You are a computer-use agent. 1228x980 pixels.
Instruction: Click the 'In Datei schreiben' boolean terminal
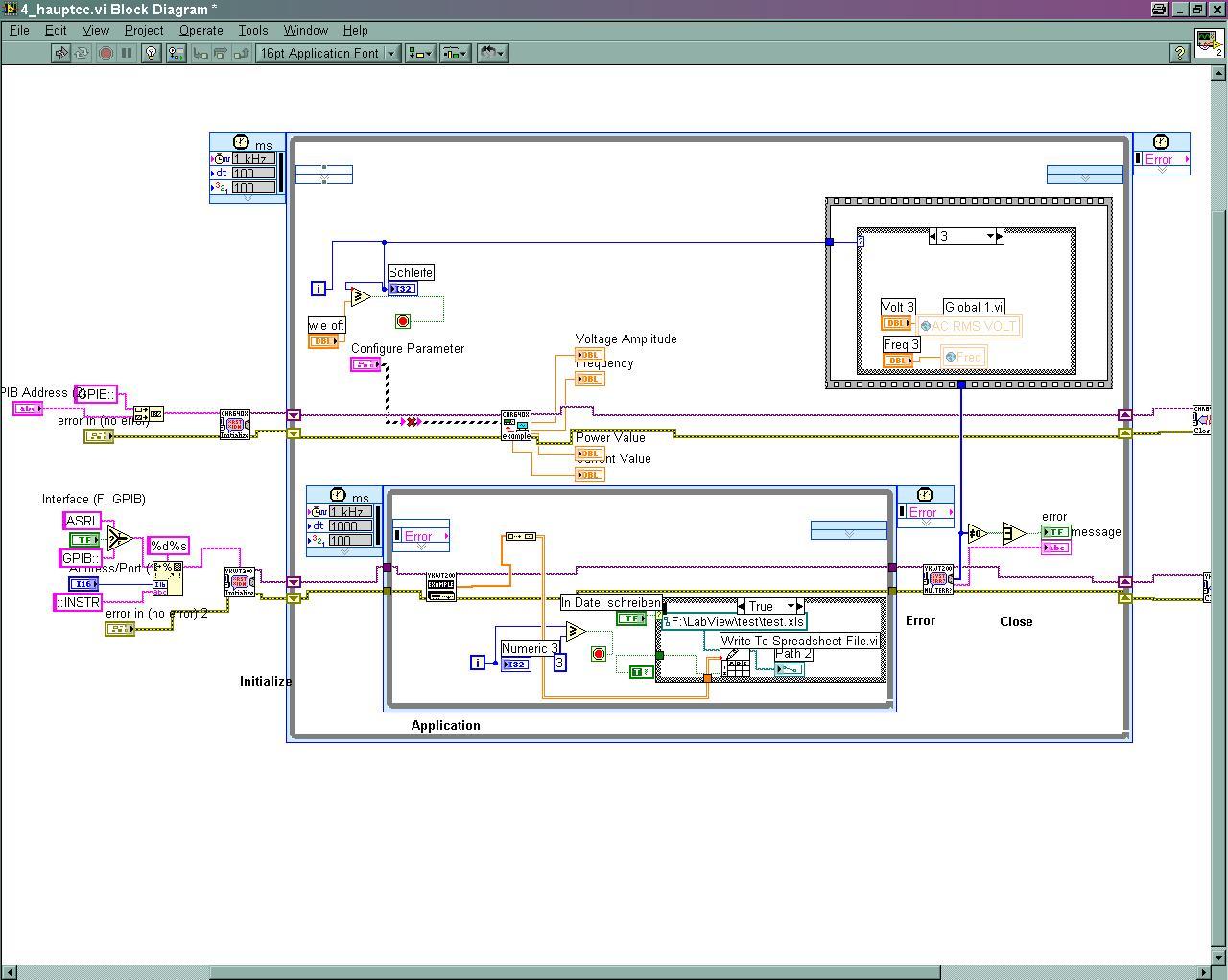630,619
